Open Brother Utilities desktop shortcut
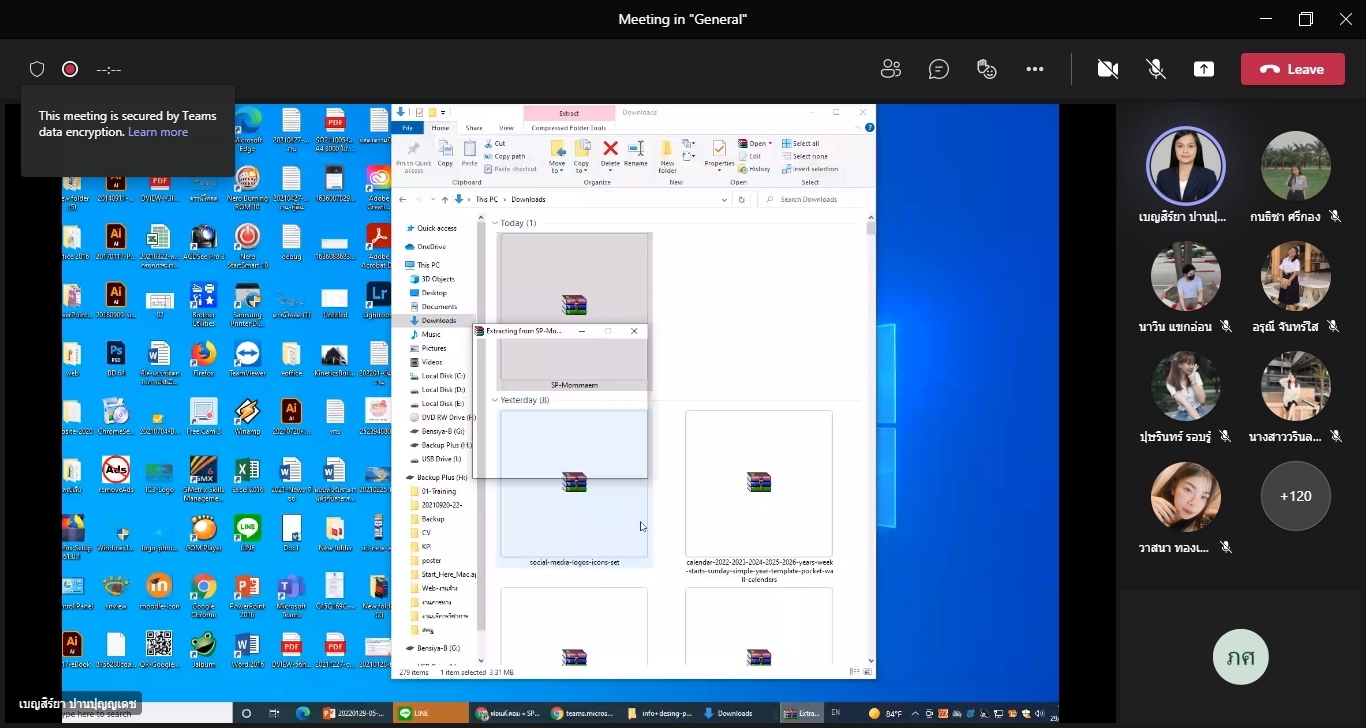Image resolution: width=1366 pixels, height=728 pixels. pos(204,302)
